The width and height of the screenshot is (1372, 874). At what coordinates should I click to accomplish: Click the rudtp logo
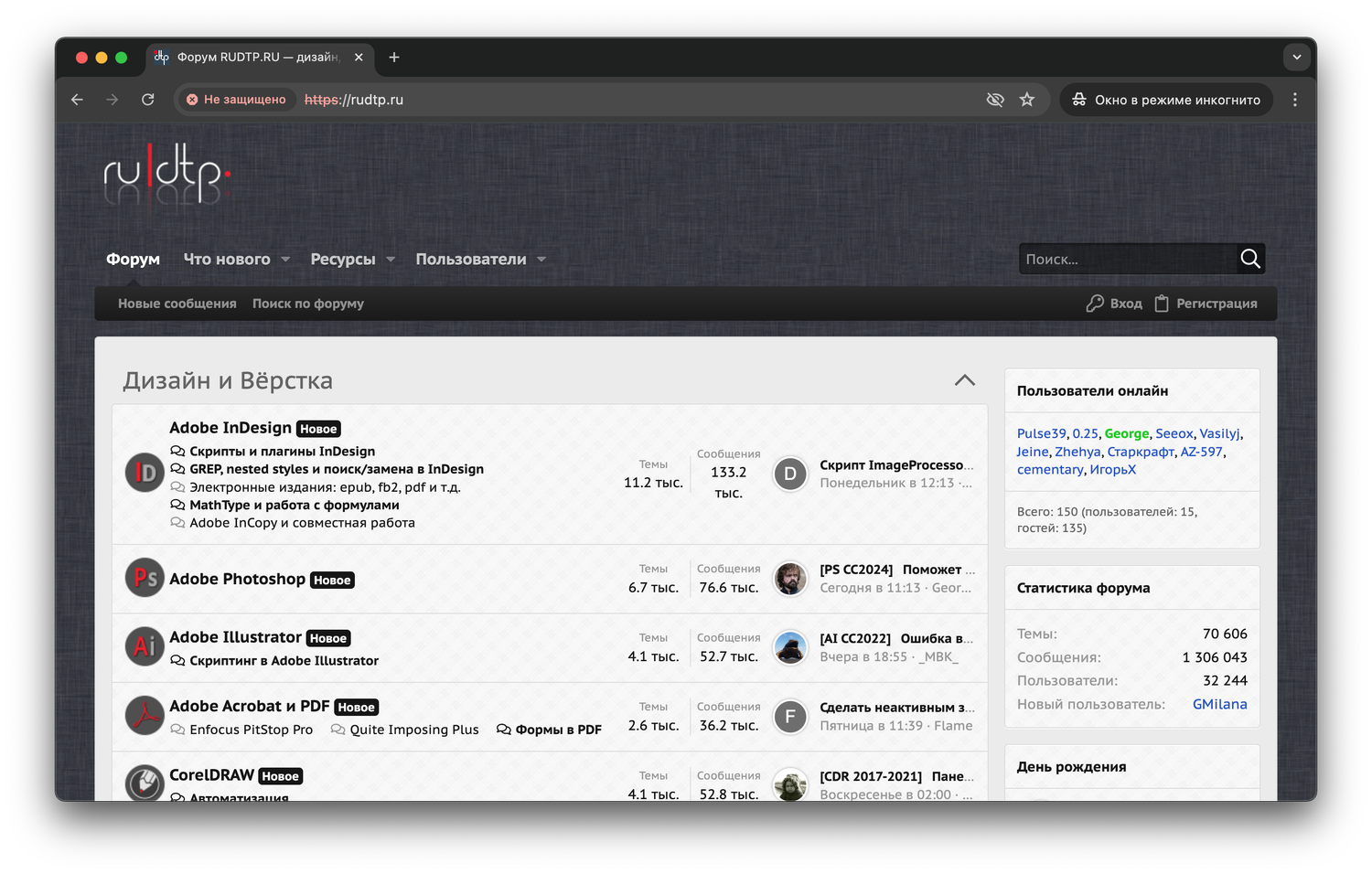[x=166, y=173]
